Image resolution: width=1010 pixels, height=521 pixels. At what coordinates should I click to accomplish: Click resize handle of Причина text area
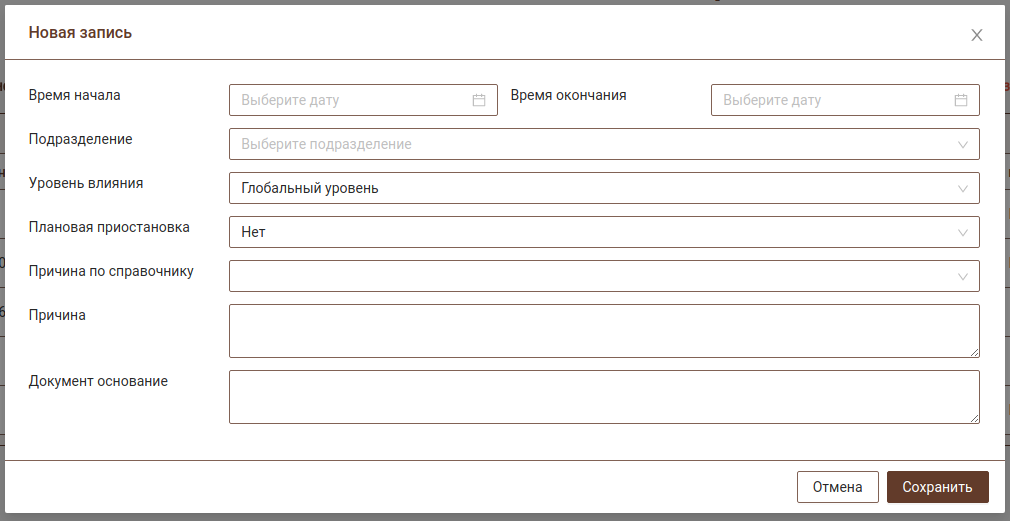[x=974, y=352]
